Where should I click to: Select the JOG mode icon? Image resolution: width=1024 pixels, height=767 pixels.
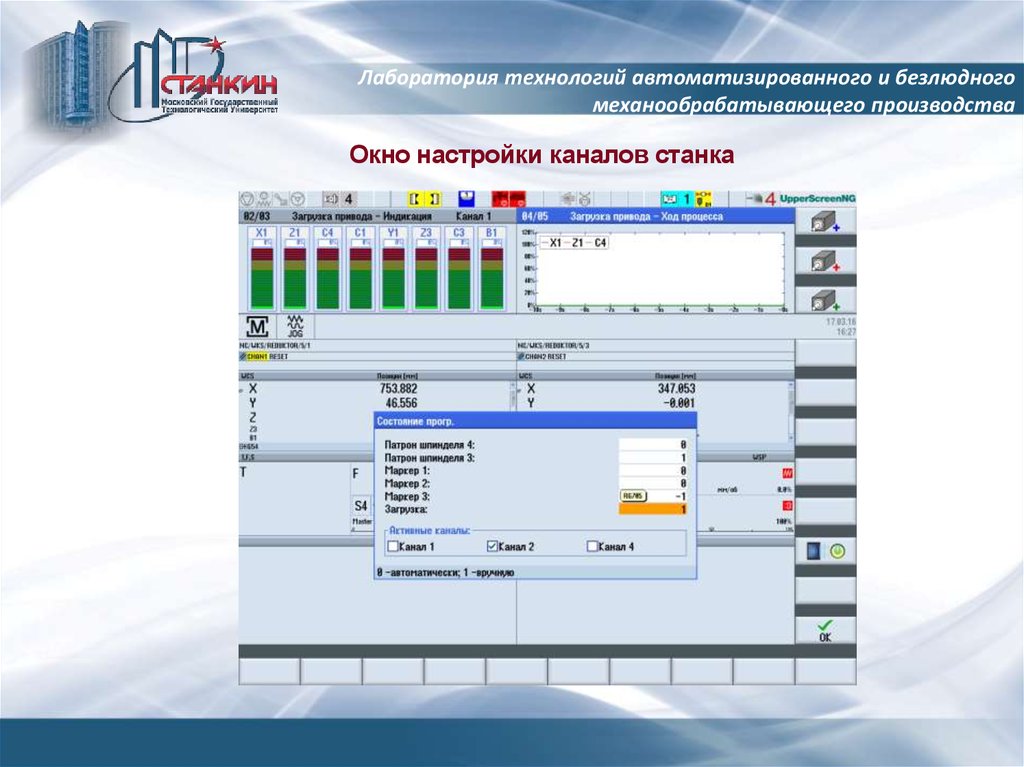coord(296,326)
